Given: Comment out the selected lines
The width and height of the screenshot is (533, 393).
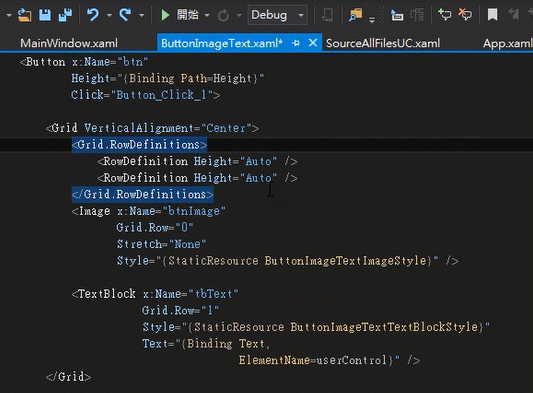Looking at the screenshot, I should (445, 15).
